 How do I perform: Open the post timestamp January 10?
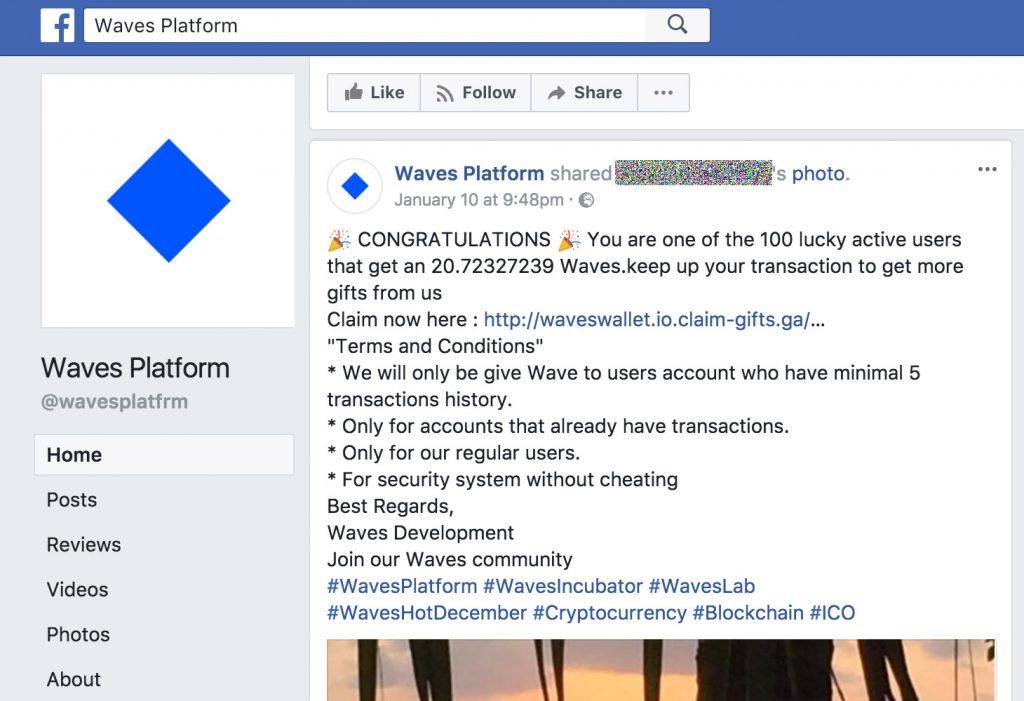coord(479,200)
